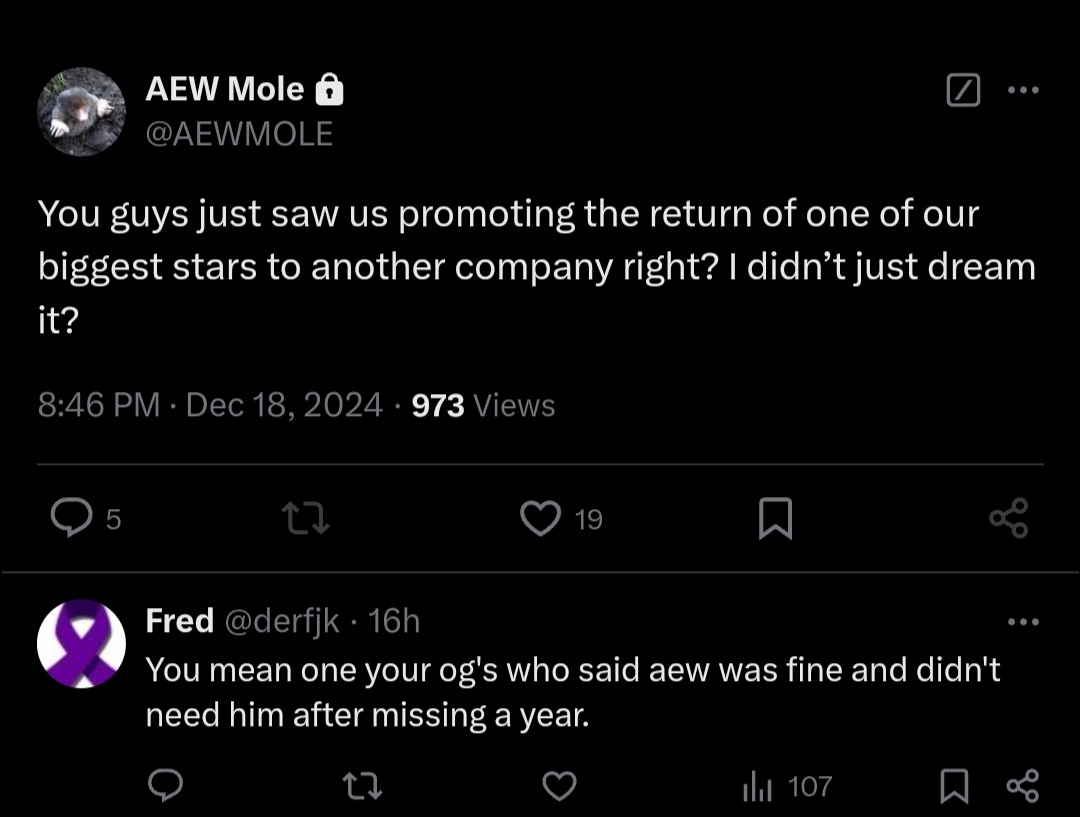Screen dimensions: 1080x817
Task: Repost the AEW Mole tweet
Action: click(x=304, y=518)
